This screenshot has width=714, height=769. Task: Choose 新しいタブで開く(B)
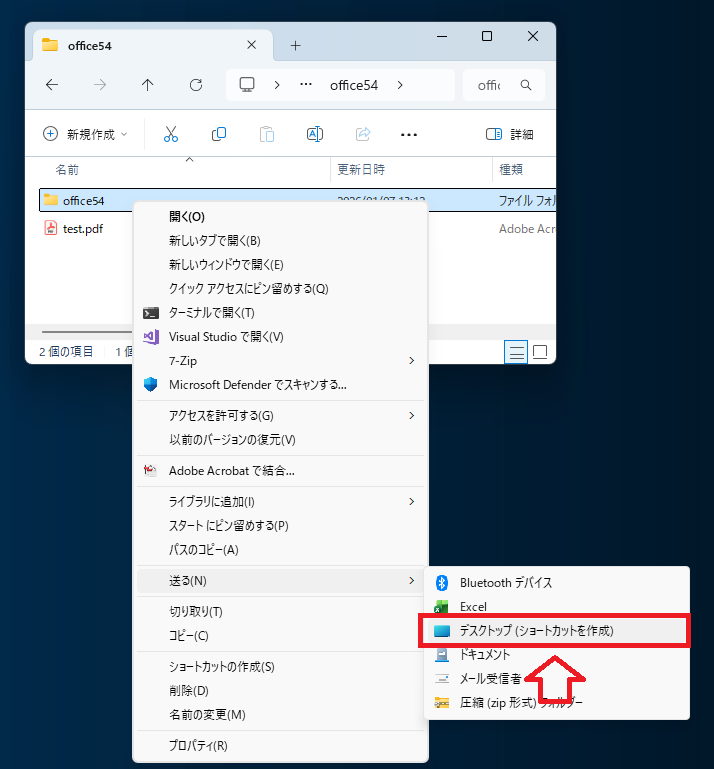pos(280,240)
